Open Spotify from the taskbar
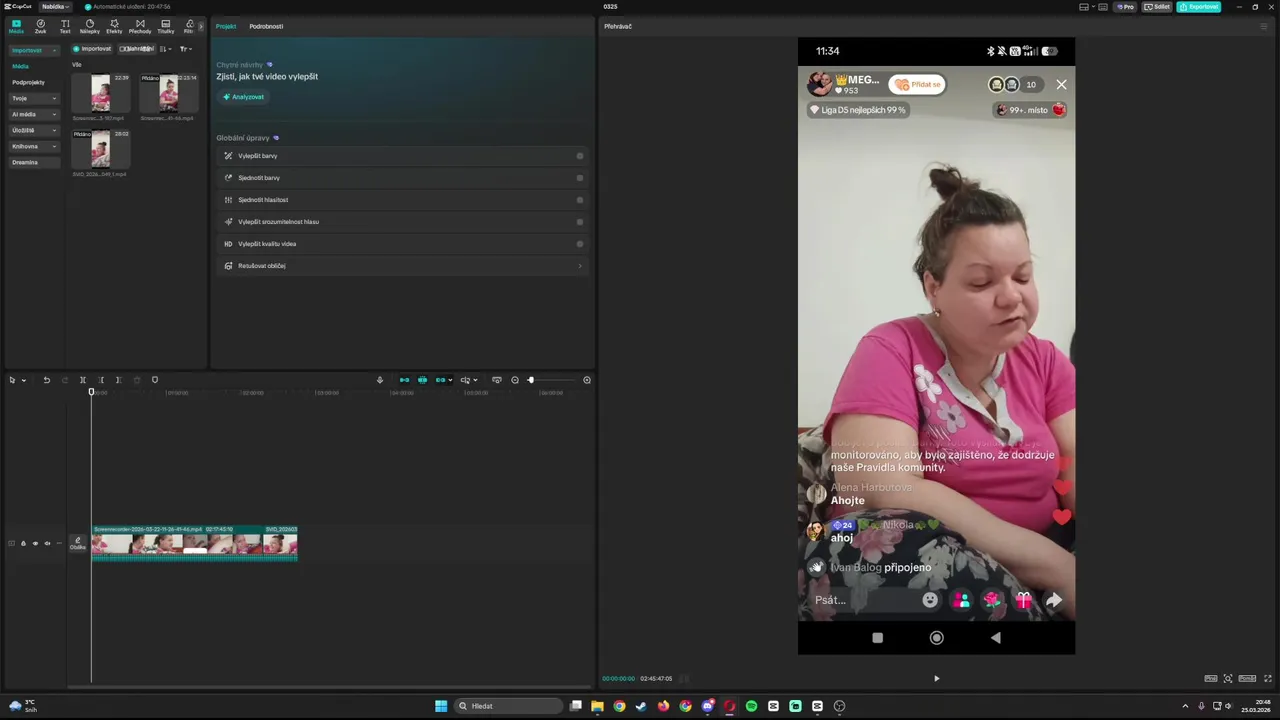 (751, 706)
